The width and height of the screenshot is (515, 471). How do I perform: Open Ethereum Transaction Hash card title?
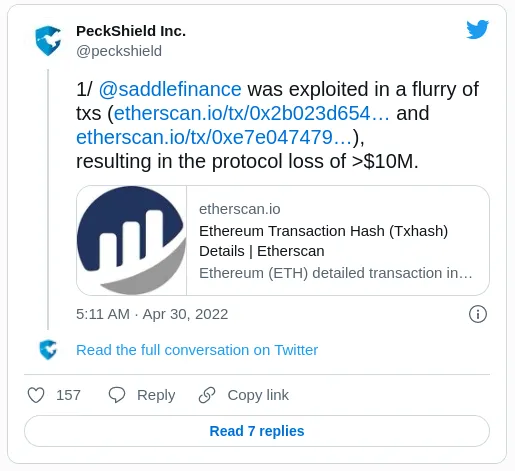pyautogui.click(x=323, y=241)
